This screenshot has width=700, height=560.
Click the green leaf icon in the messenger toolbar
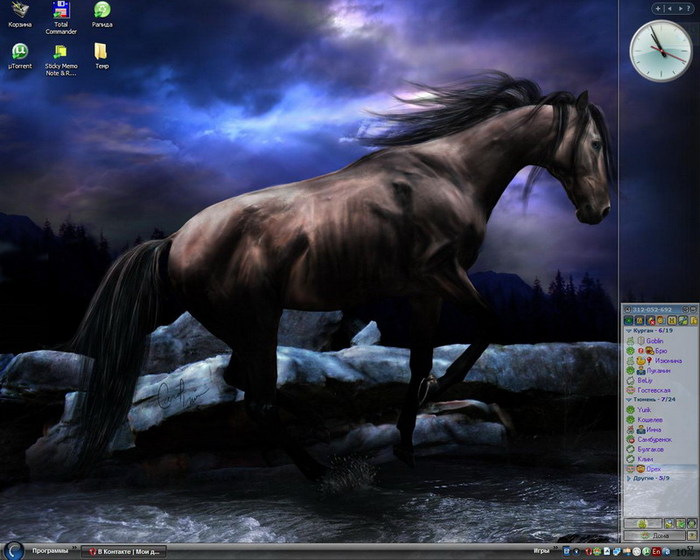coord(683,320)
